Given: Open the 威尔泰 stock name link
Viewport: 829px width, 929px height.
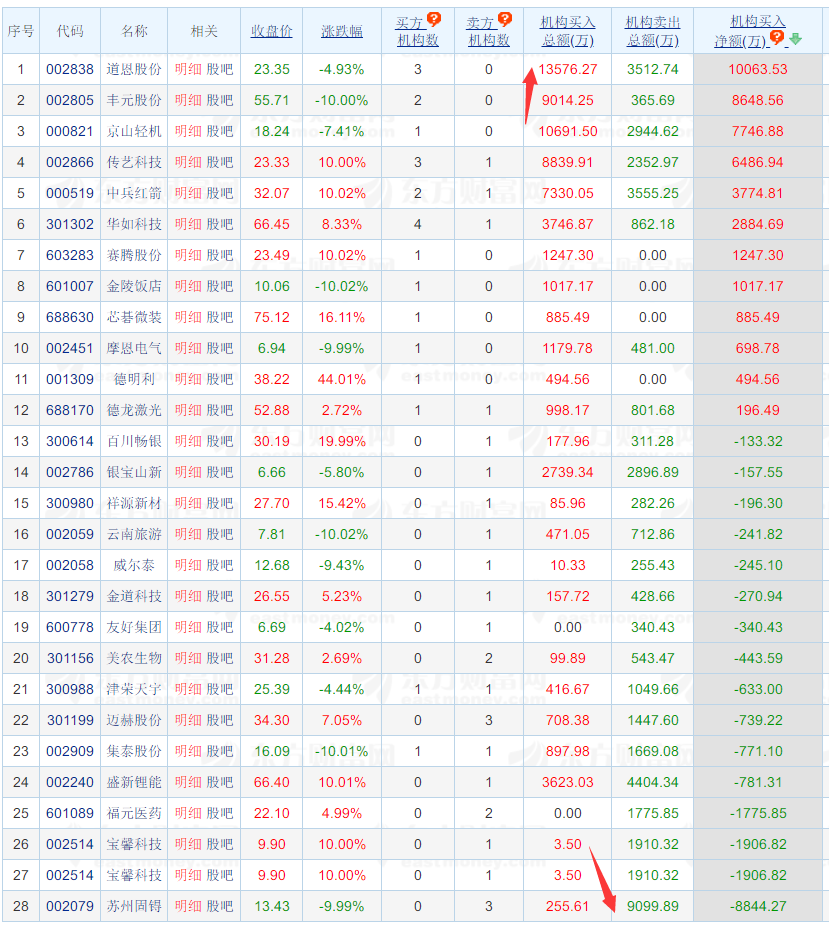Looking at the screenshot, I should point(134,565).
